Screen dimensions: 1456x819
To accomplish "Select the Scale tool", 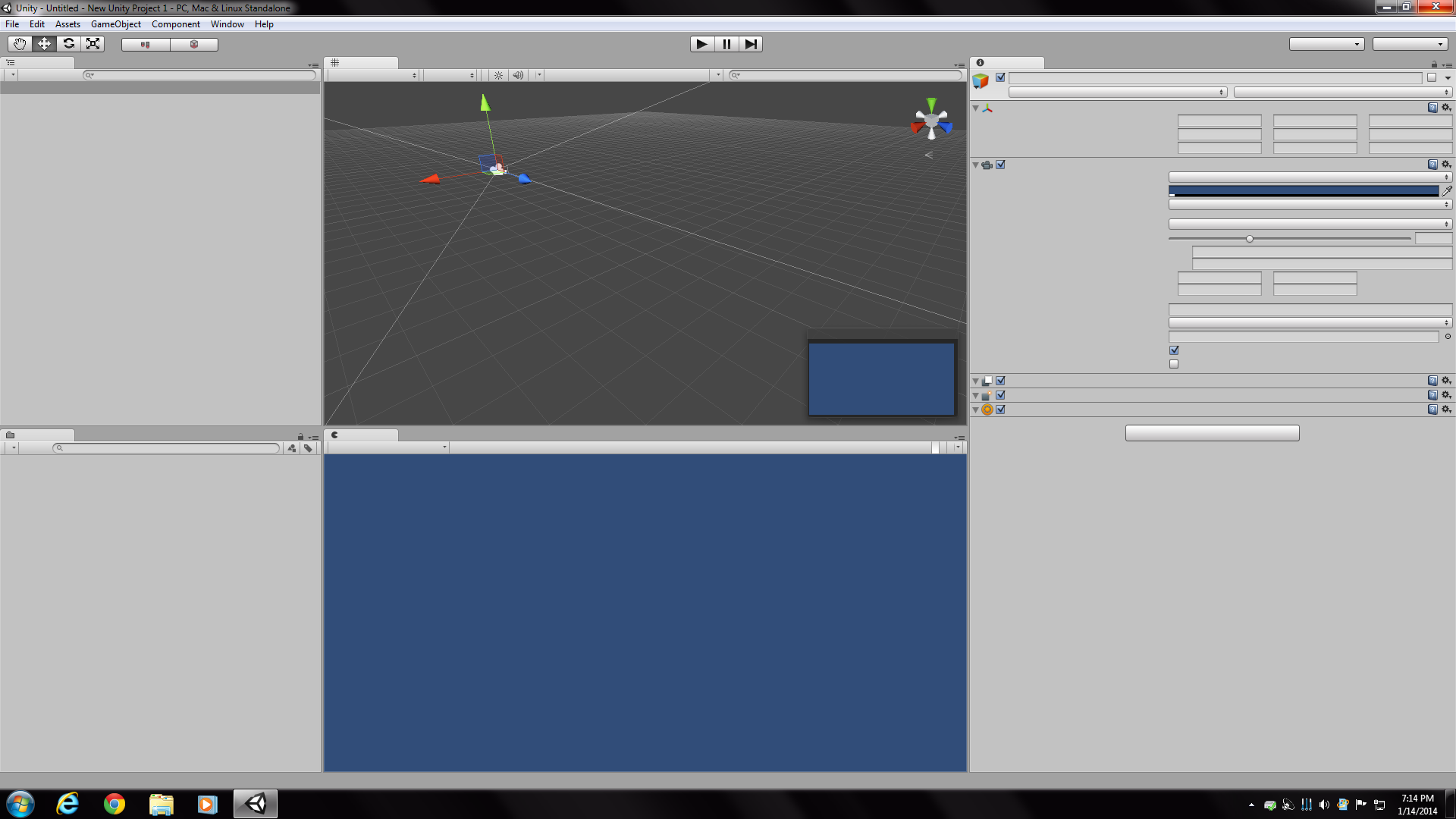I will 93,43.
